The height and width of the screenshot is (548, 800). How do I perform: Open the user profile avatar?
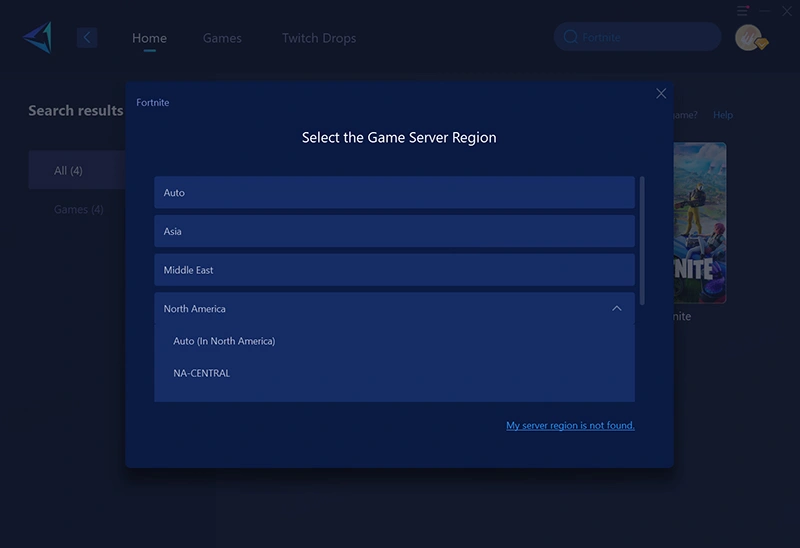(x=749, y=38)
